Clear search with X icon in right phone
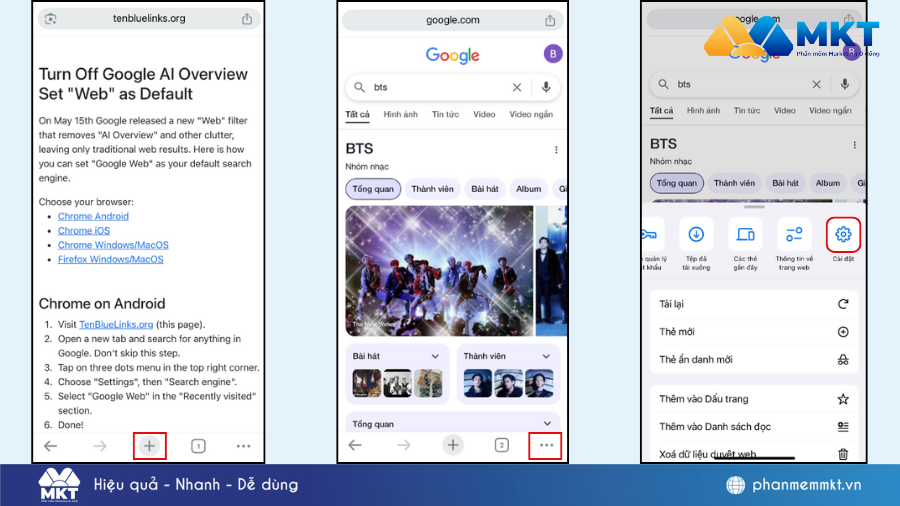The height and width of the screenshot is (506, 900). (x=816, y=84)
